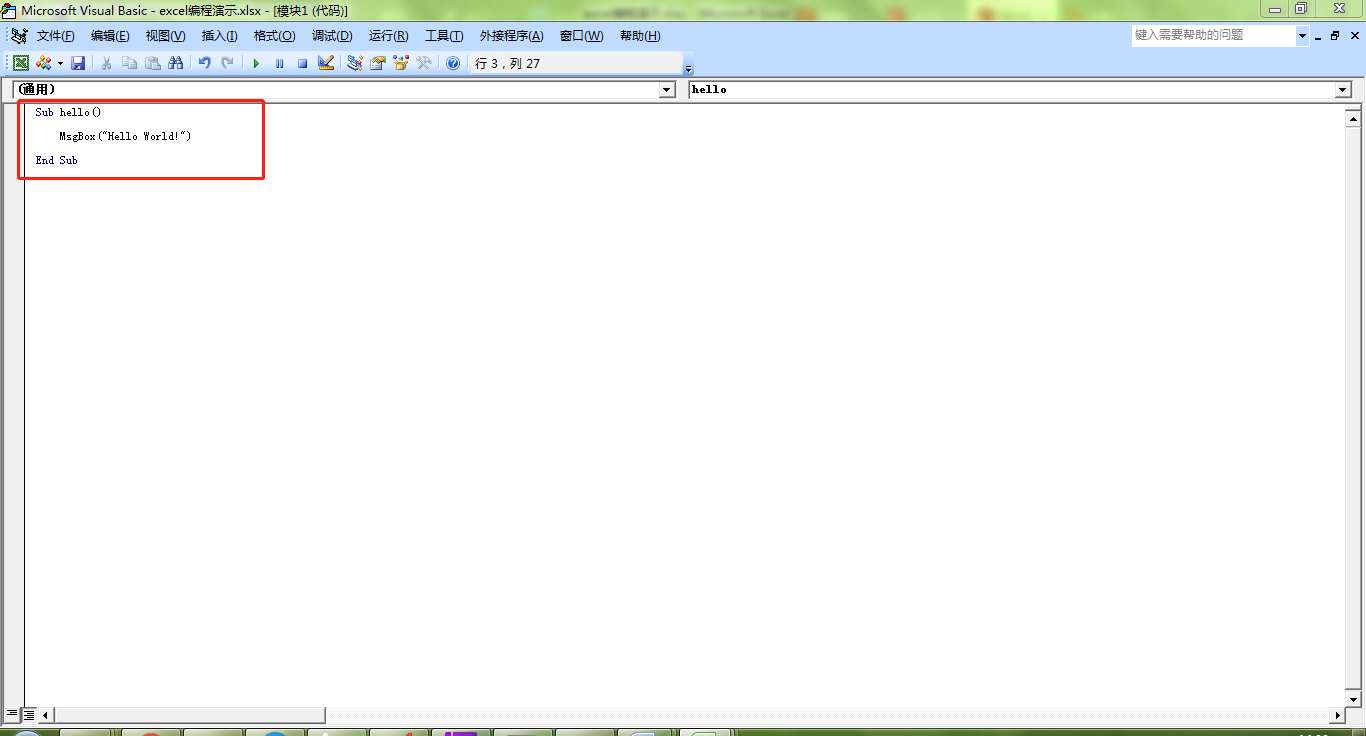Switch to Procedure View button
The width and height of the screenshot is (1366, 736).
click(12, 714)
